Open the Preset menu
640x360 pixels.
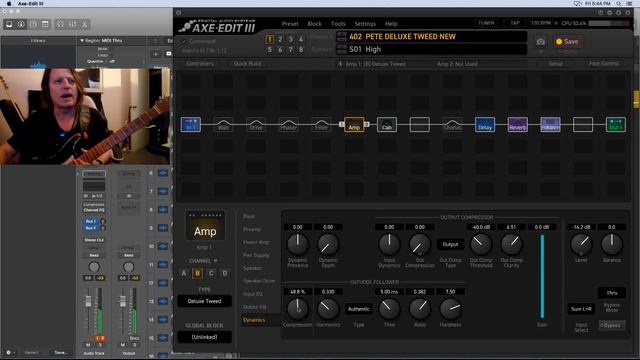coord(290,24)
